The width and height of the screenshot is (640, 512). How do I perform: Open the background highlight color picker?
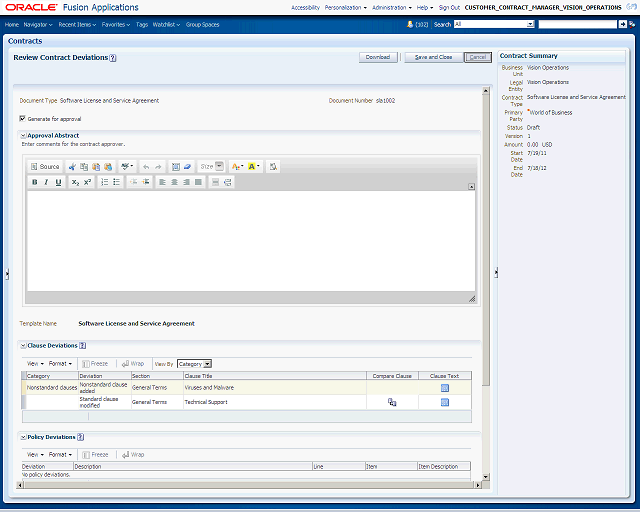point(253,167)
